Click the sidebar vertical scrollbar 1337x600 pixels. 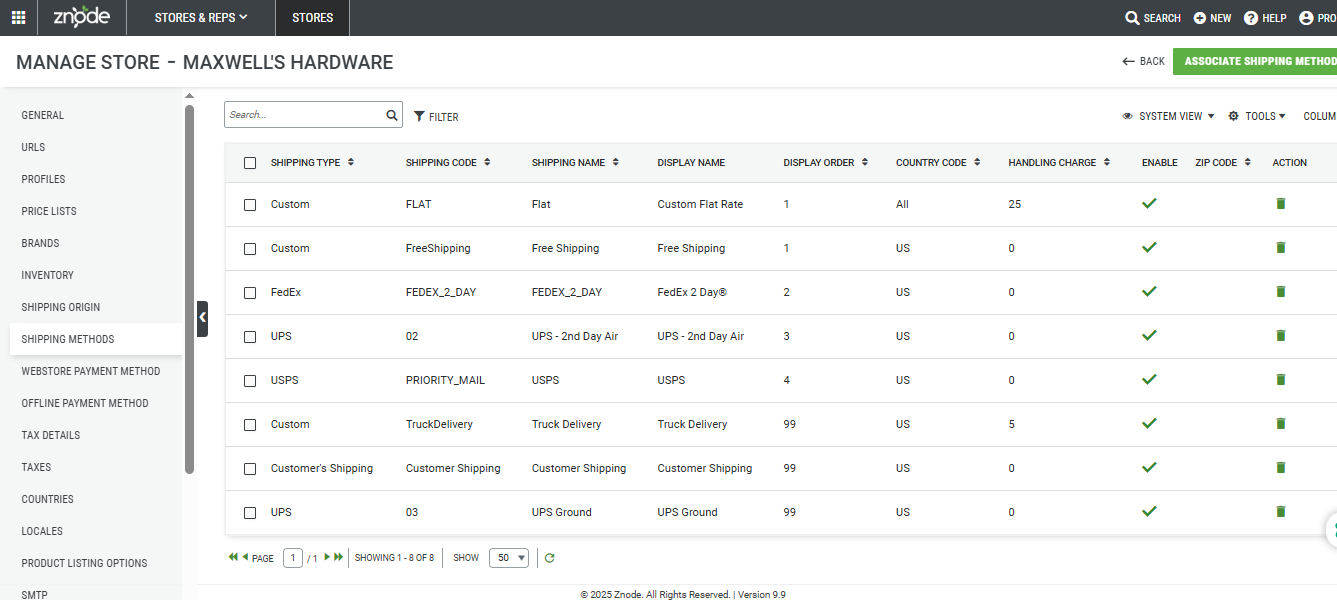tap(189, 290)
